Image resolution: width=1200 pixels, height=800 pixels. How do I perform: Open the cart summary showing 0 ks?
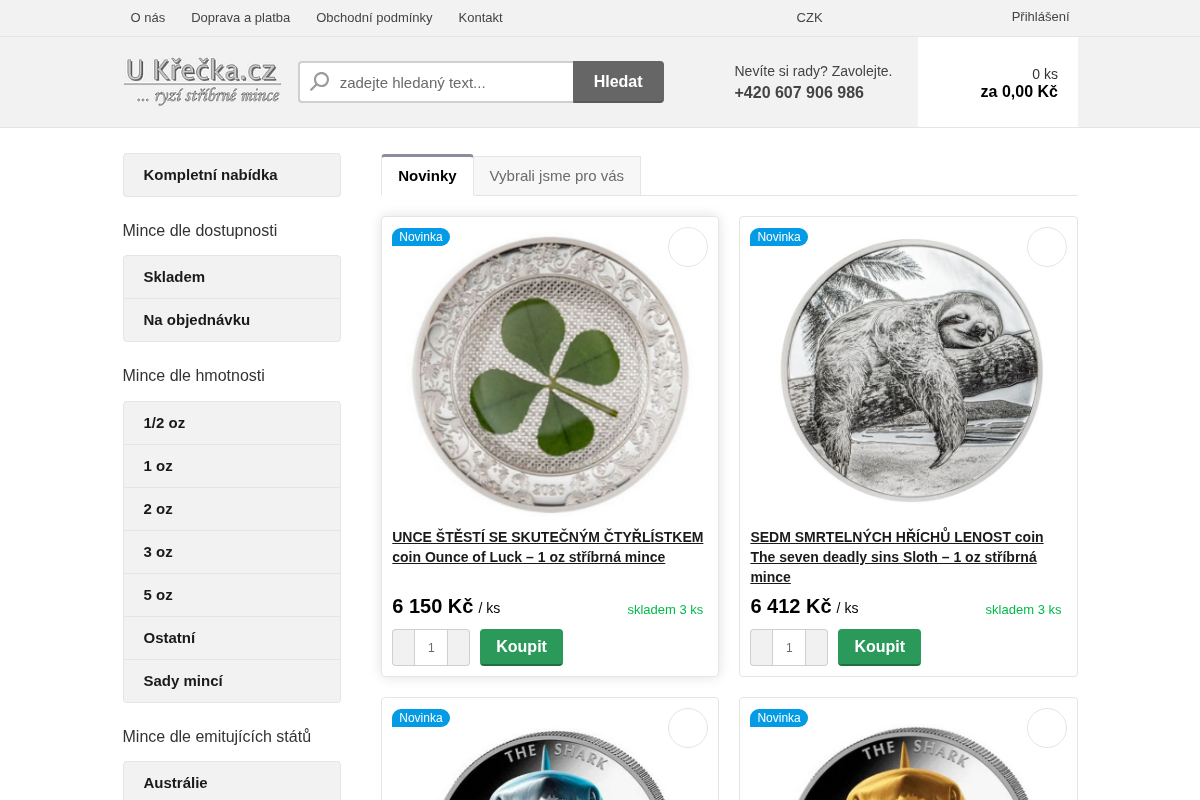[x=998, y=82]
